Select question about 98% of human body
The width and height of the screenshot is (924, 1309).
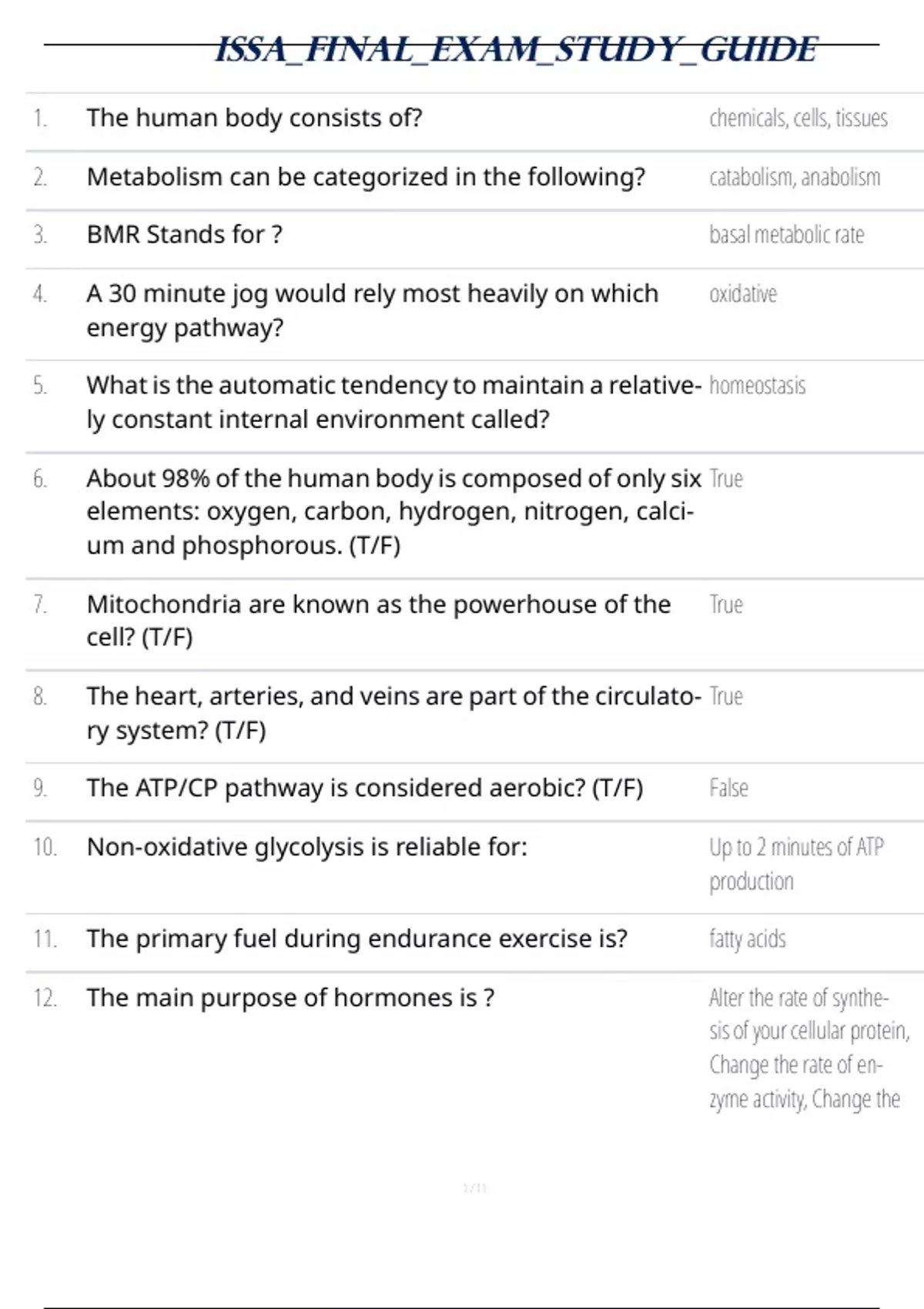(x=393, y=512)
